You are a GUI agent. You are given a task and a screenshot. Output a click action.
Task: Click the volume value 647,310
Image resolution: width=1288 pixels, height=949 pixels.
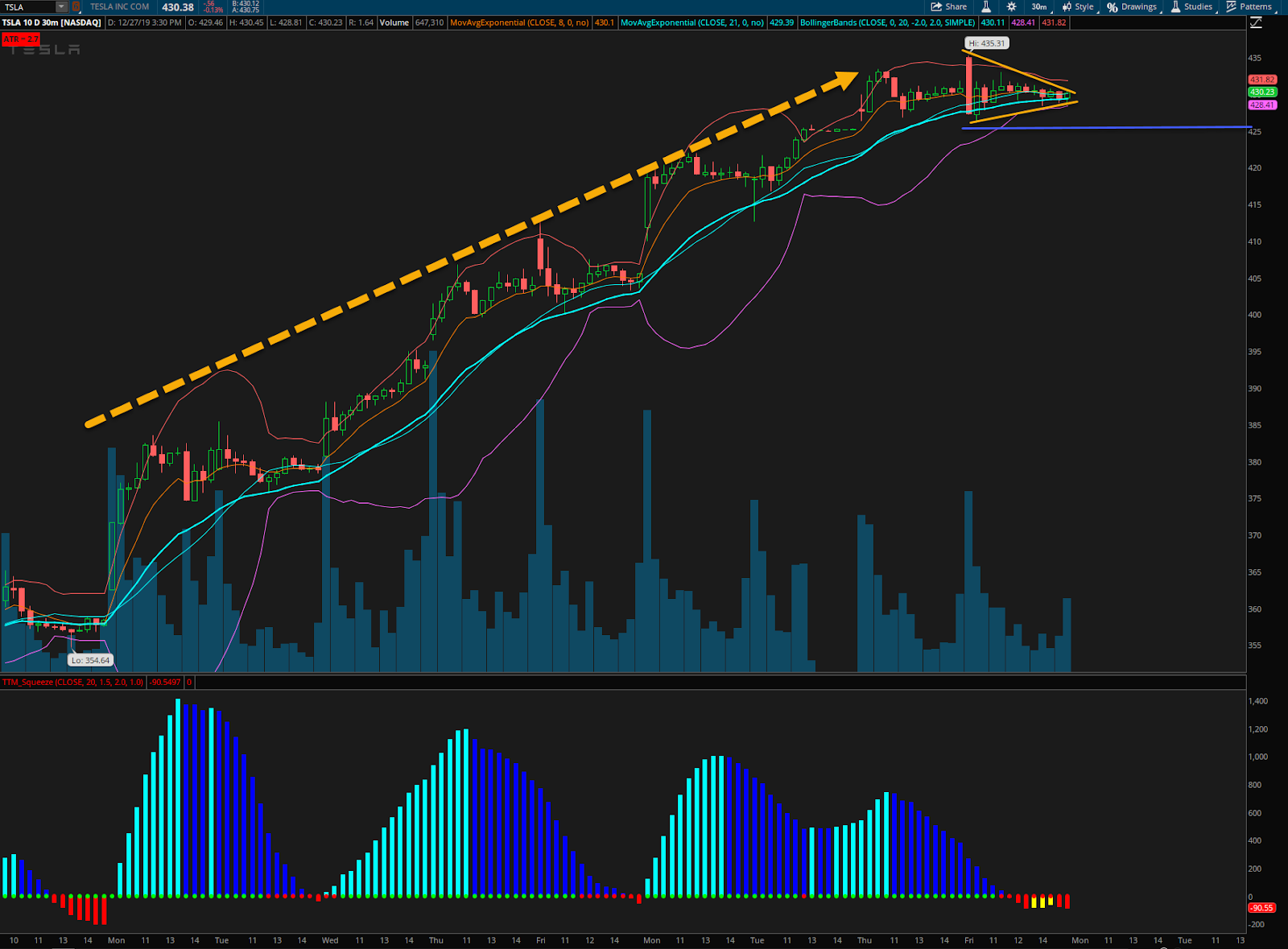coord(429,23)
